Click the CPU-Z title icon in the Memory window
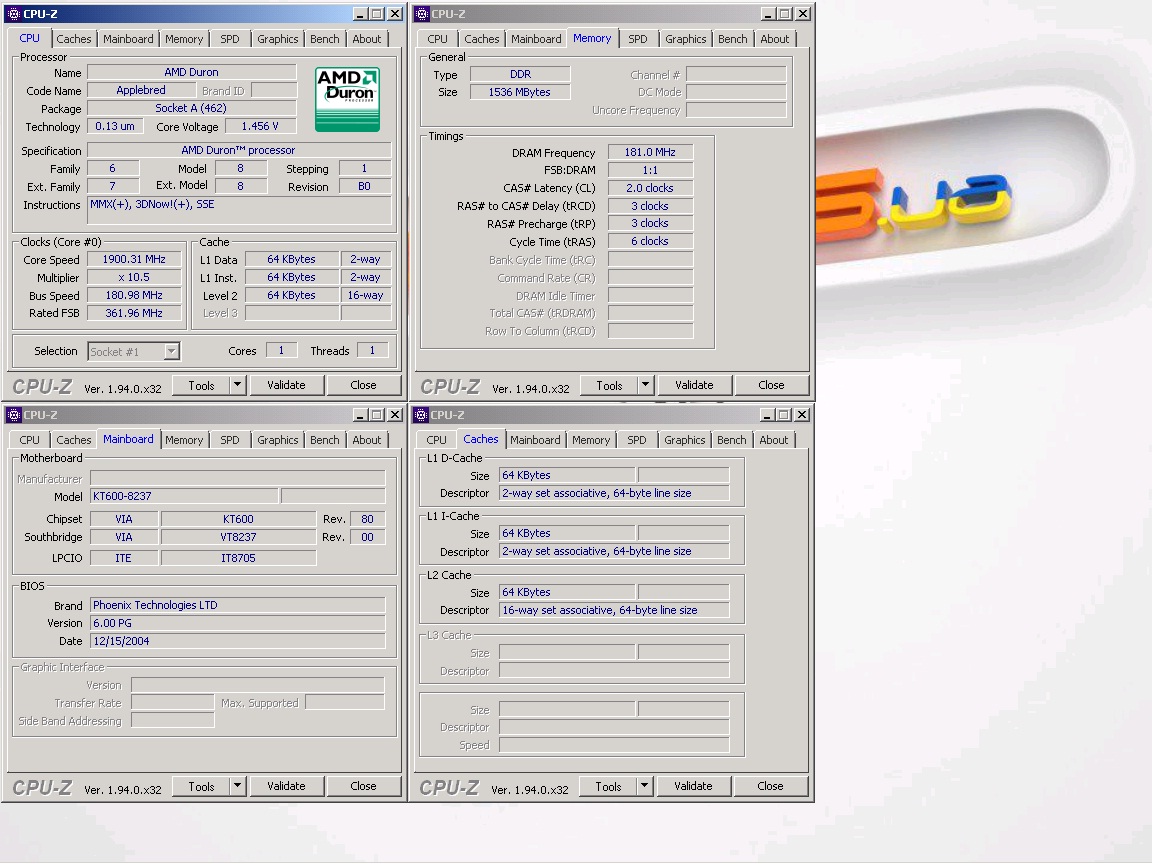This screenshot has height=864, width=1152. [x=422, y=14]
